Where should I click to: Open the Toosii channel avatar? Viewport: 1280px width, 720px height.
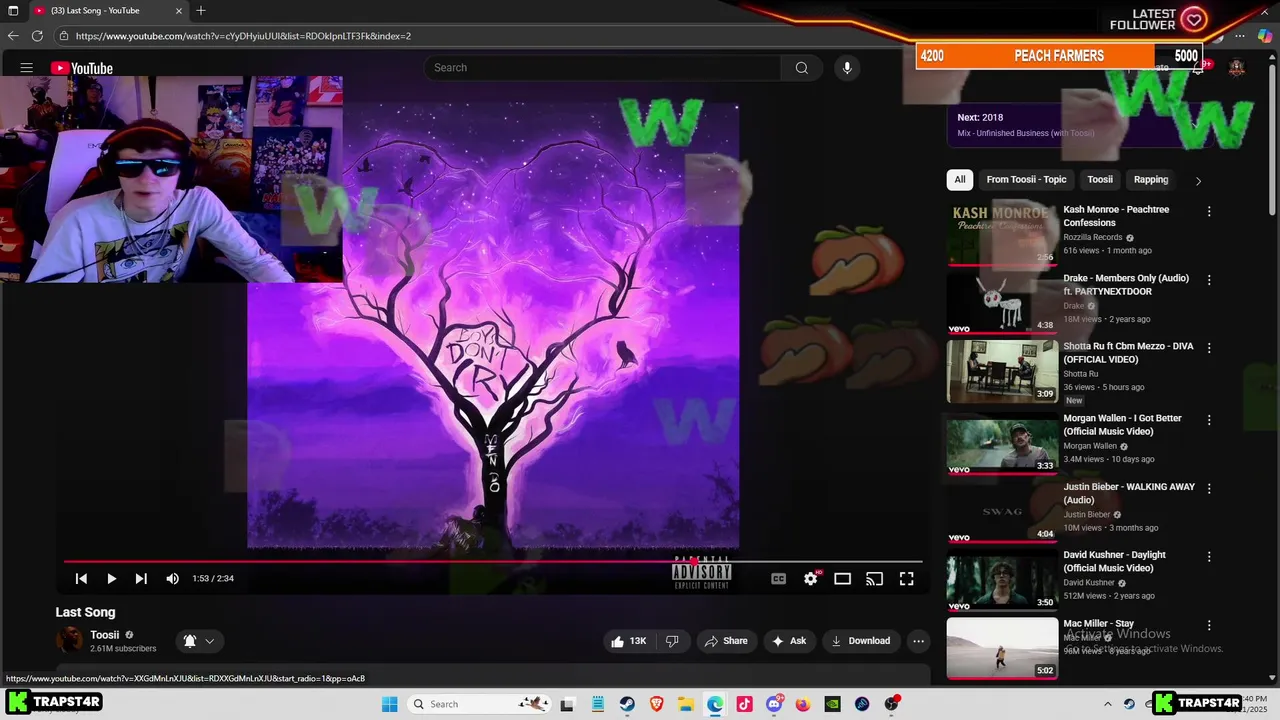pyautogui.click(x=70, y=640)
